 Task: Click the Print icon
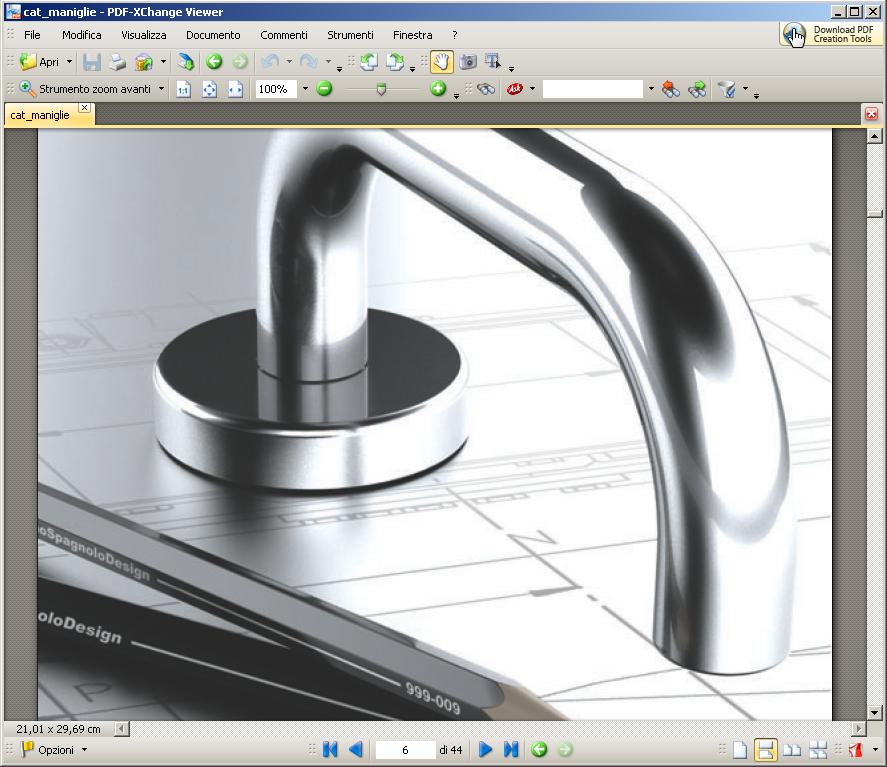(118, 62)
